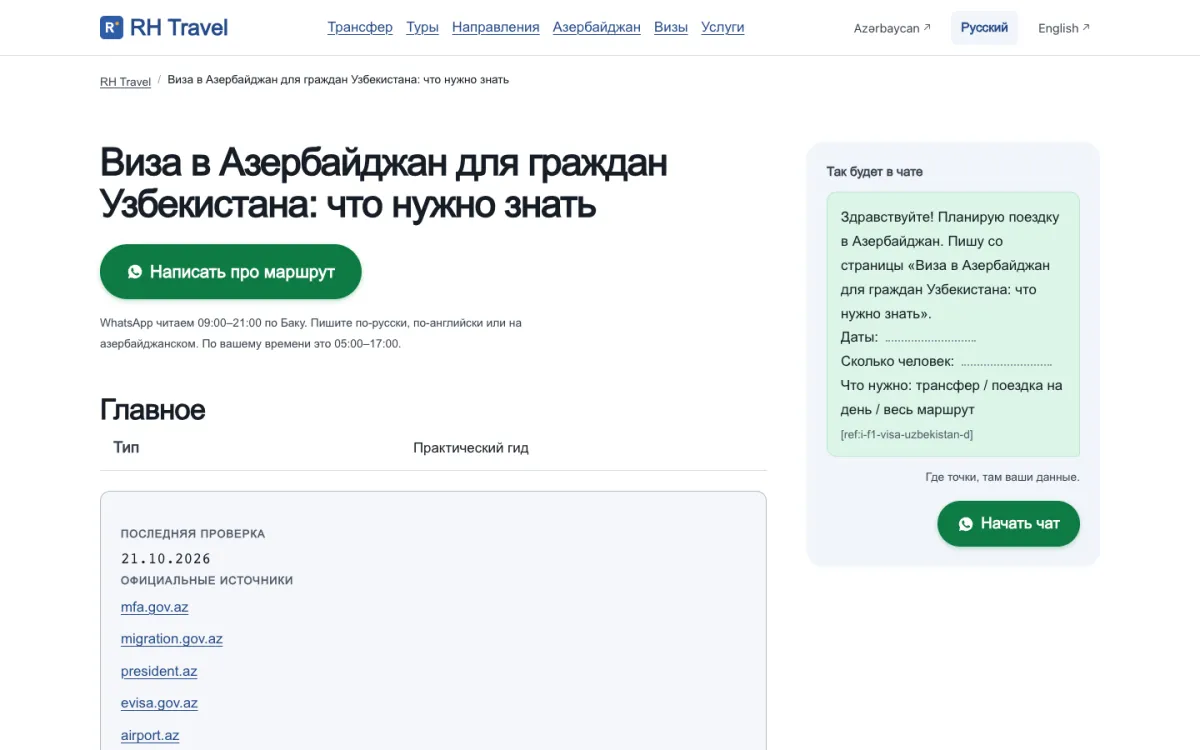Go to RH Travel breadcrumb link
The image size is (1200, 750).
pos(125,81)
